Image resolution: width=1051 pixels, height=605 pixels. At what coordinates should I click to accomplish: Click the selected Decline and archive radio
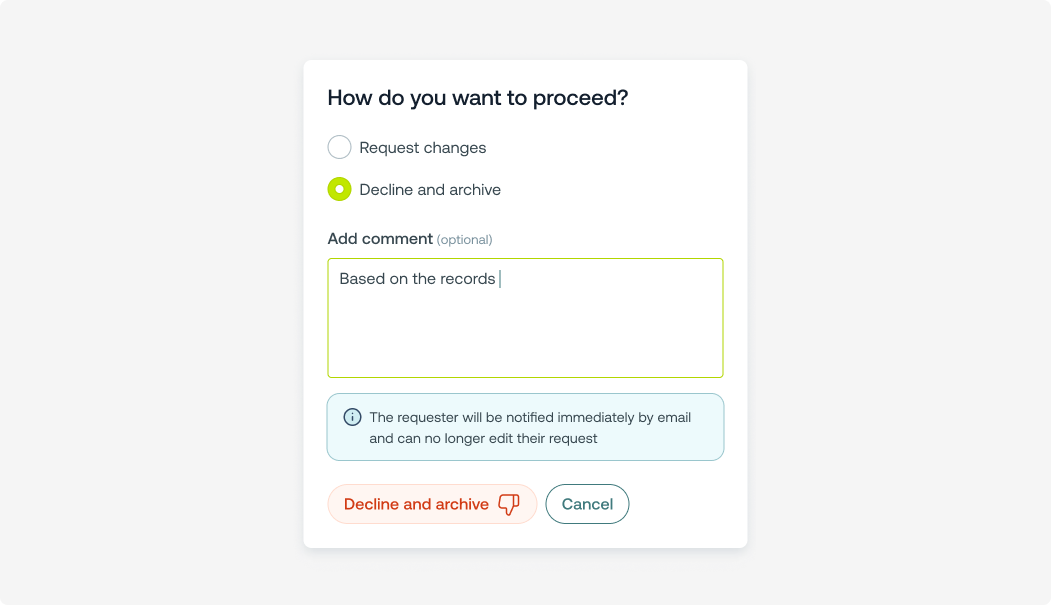click(340, 190)
